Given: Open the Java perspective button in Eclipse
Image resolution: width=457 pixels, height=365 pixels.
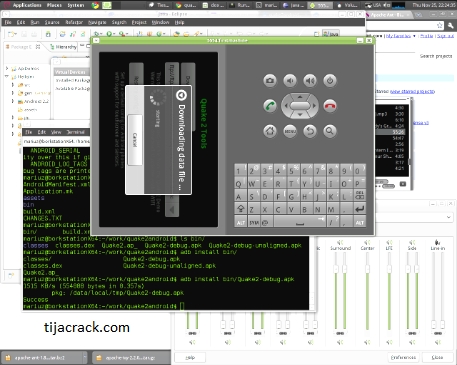Looking at the screenshot, I should coord(331,34).
